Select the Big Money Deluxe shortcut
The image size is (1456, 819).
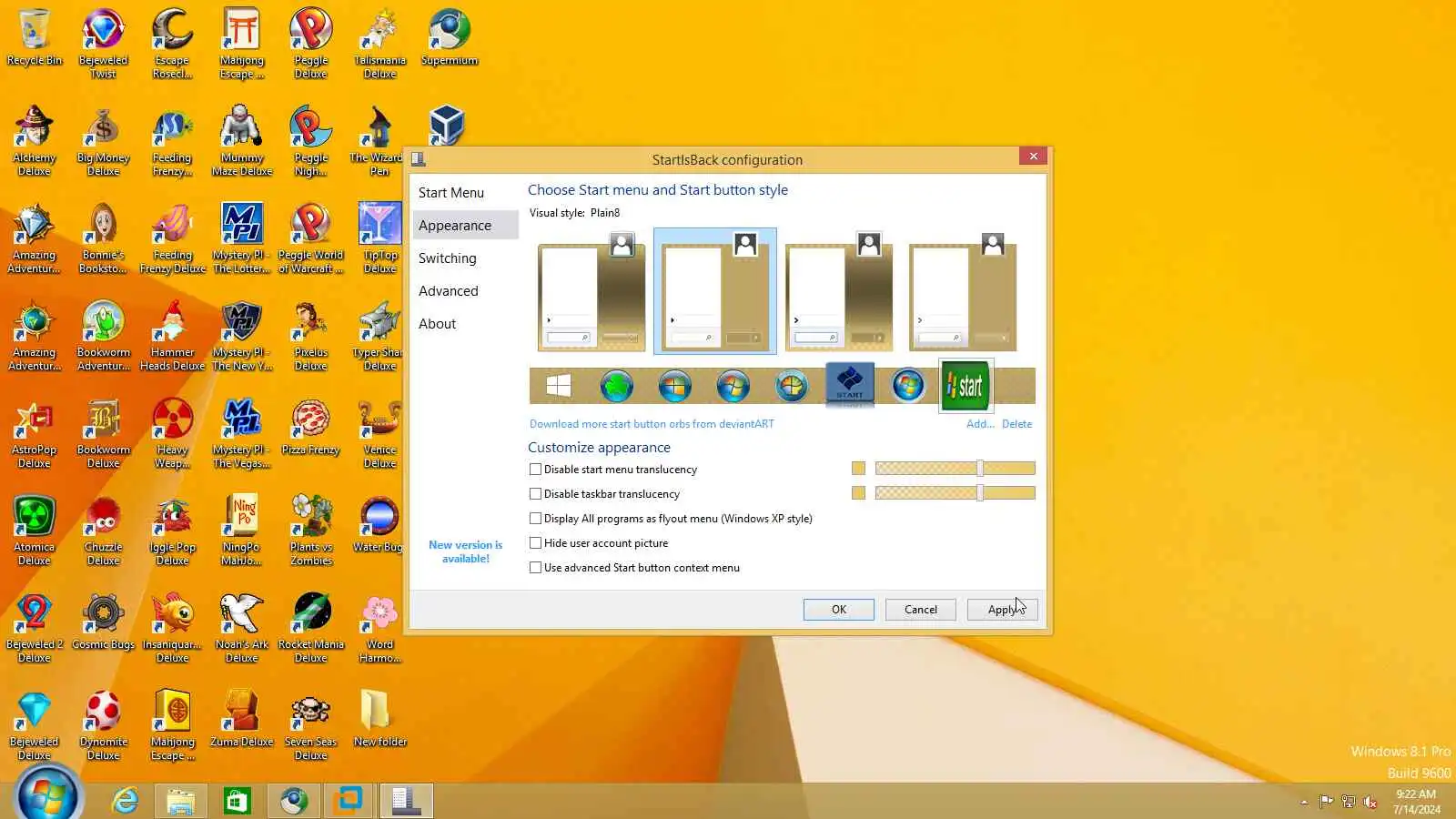click(x=104, y=141)
